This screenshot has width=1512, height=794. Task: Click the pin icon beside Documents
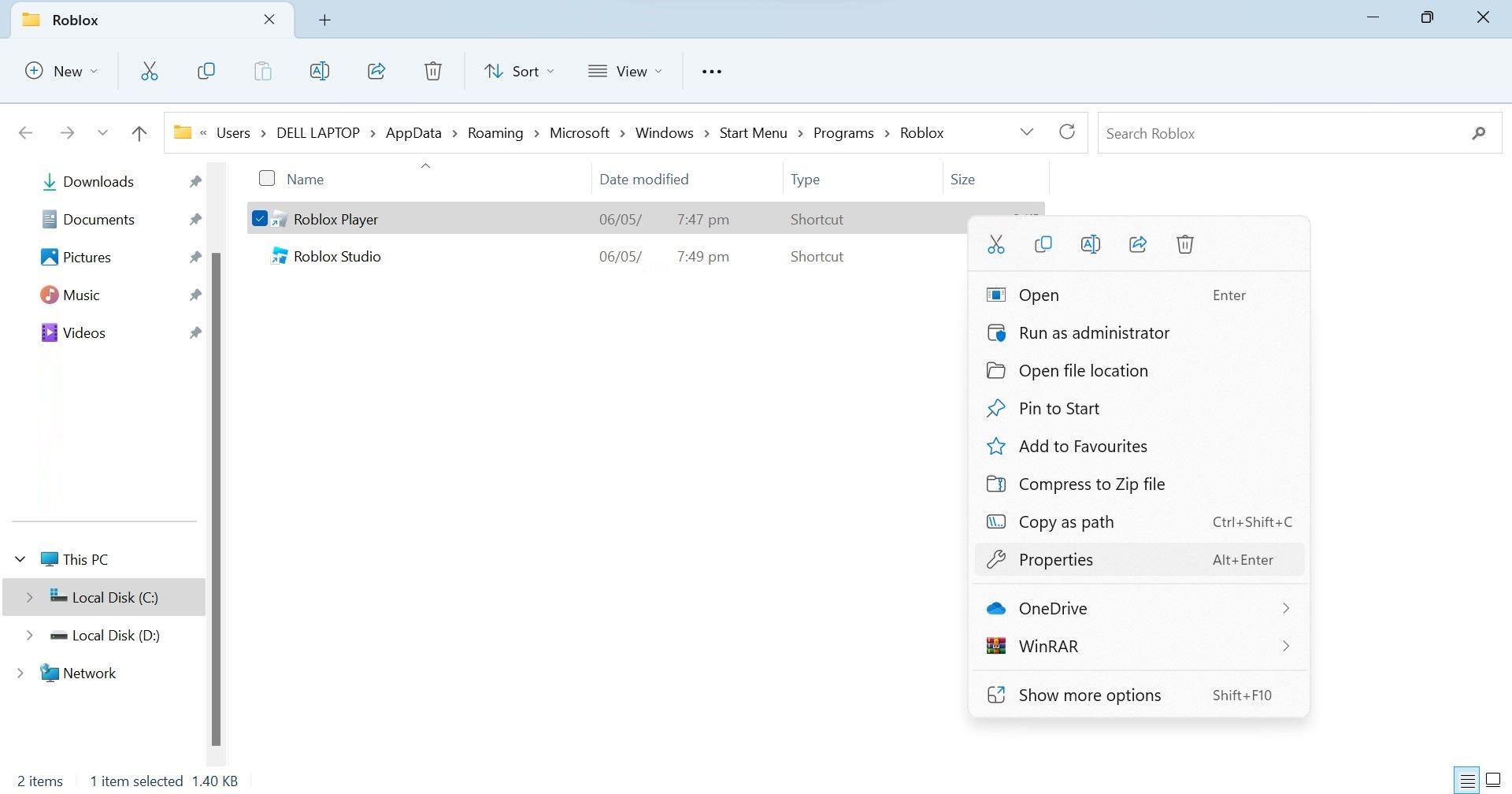(x=195, y=220)
